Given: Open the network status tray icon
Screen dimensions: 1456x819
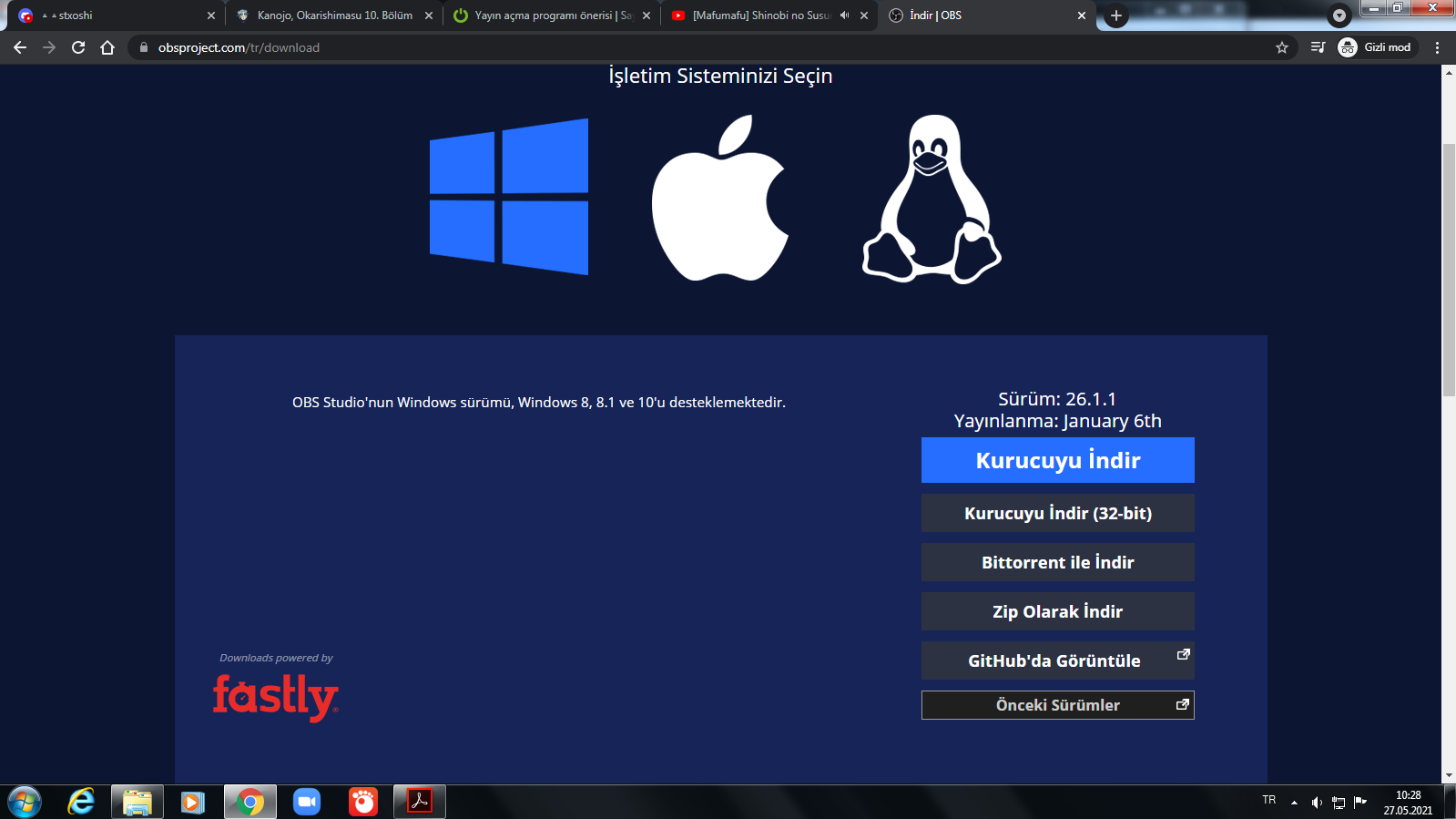Looking at the screenshot, I should coord(1339,803).
